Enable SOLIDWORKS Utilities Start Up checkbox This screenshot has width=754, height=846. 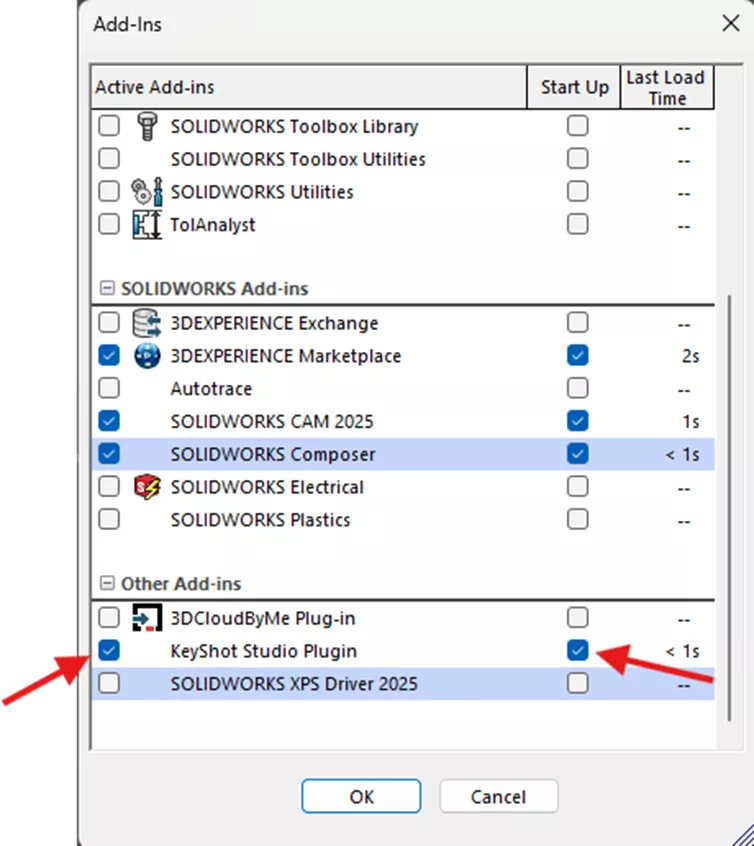click(x=578, y=192)
